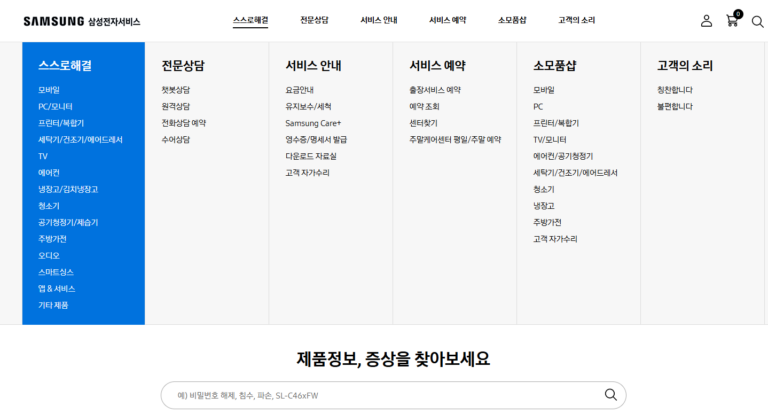Open 에어컨/공기청정기 under 소모품샵
Image resolution: width=768 pixels, height=414 pixels.
click(563, 156)
